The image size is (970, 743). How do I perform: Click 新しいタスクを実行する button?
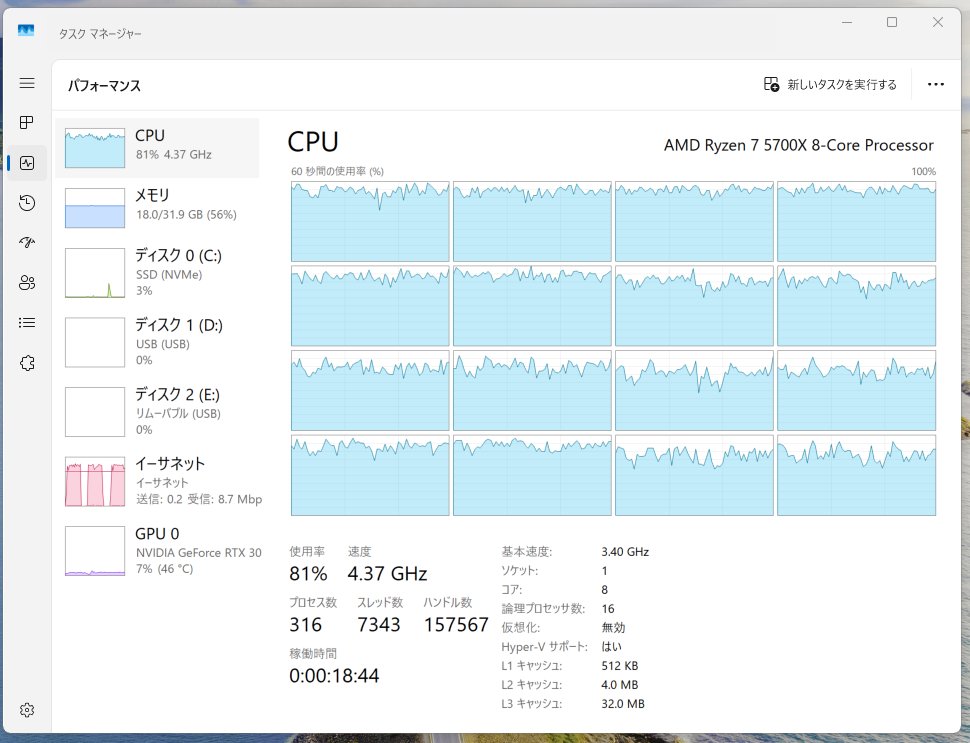click(x=830, y=84)
